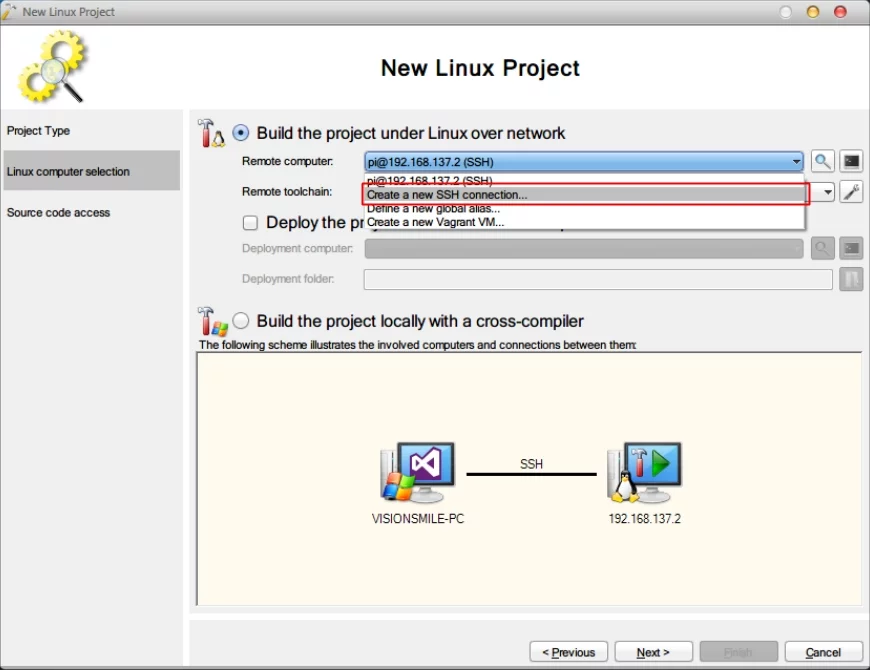
Task: Click the hammer-penguin icon beside network build option
Action: click(x=211, y=133)
